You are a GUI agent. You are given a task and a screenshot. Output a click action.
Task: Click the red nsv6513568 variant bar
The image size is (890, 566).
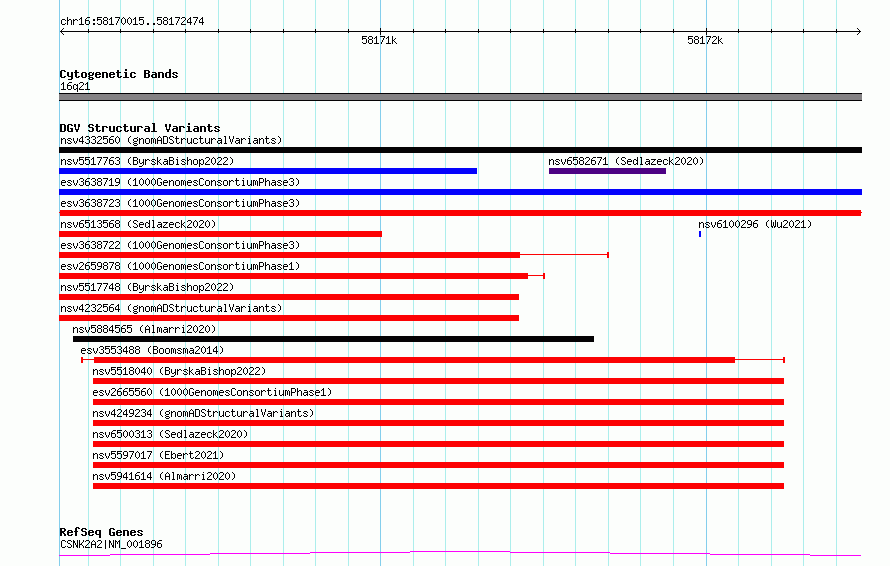(220, 234)
